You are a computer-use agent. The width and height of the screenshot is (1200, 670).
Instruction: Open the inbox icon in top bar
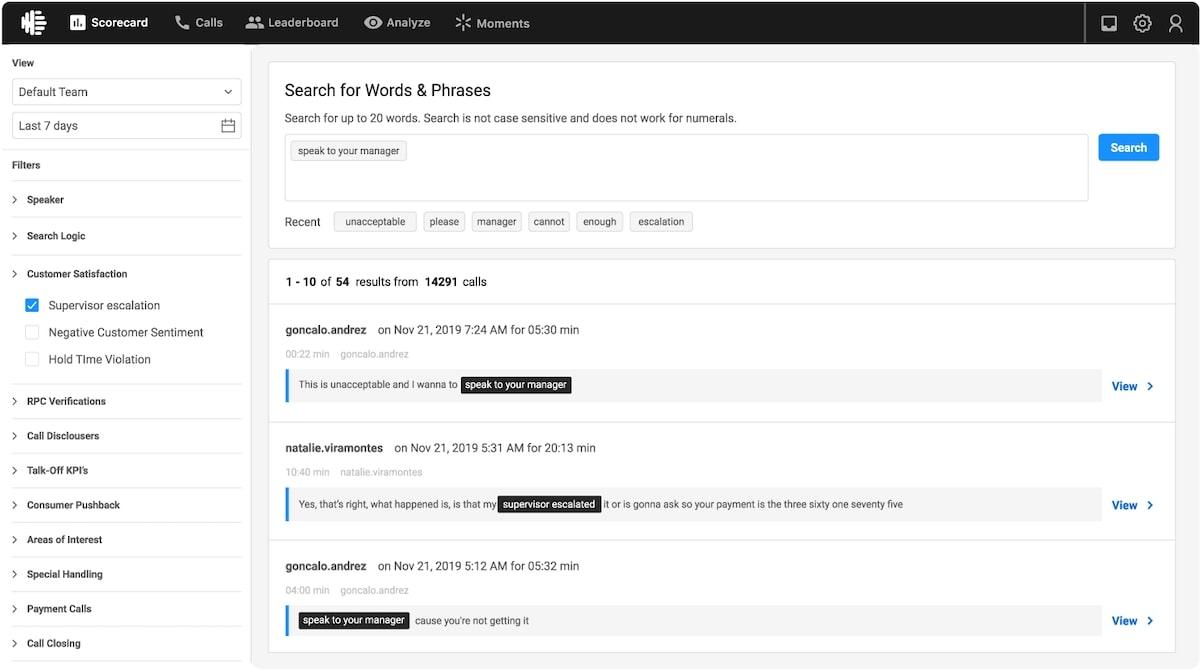[1108, 23]
